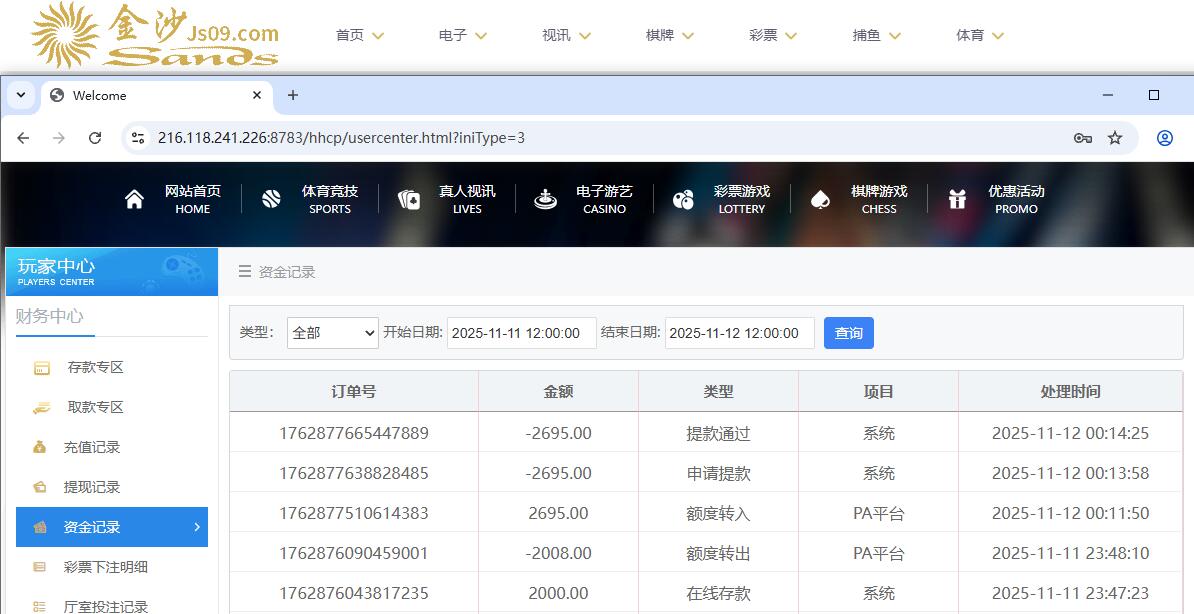Image resolution: width=1194 pixels, height=614 pixels.
Task: Click the 结束日期 date input field
Action: coord(739,333)
